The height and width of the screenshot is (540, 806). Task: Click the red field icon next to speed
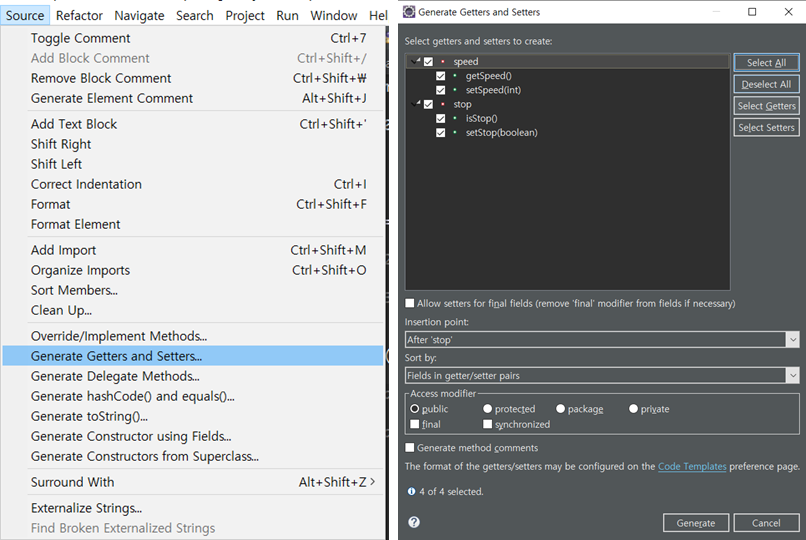443,62
